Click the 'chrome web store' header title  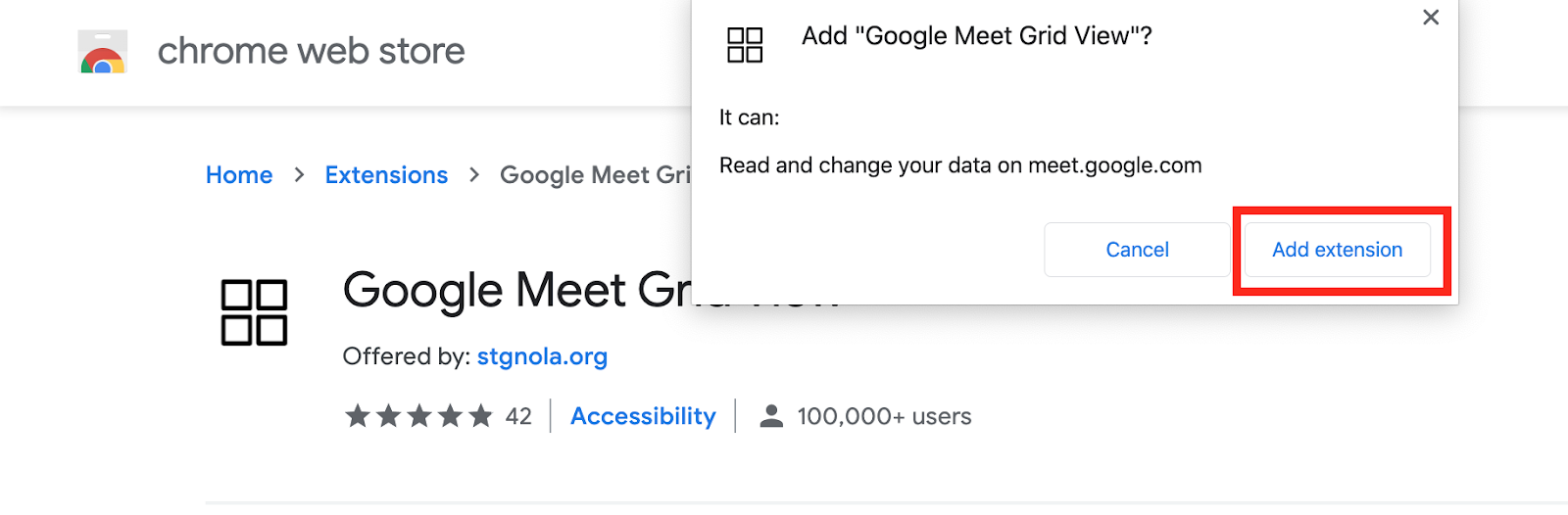click(312, 51)
